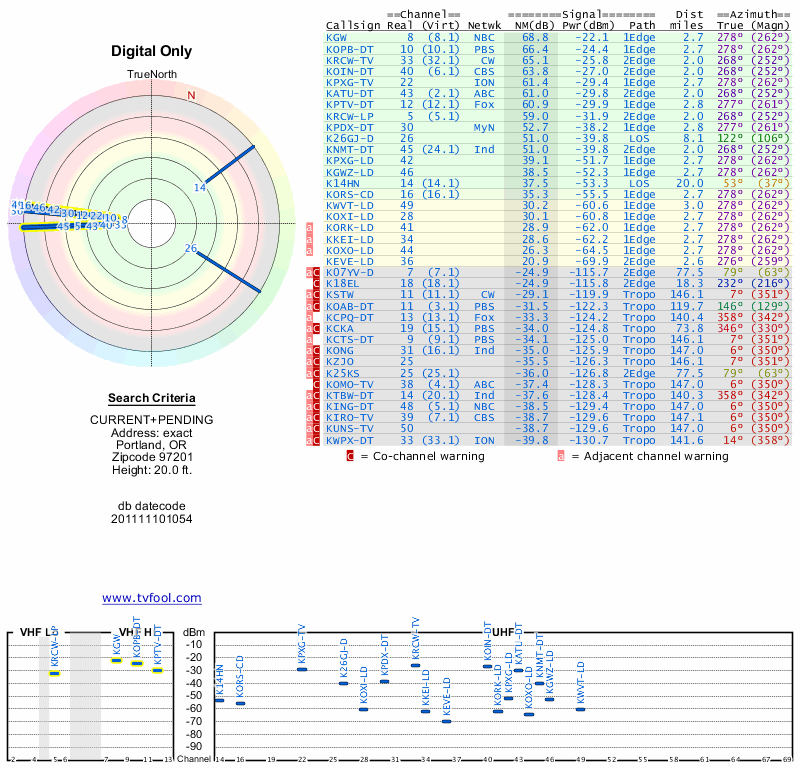Click the adjacent-channel warning badge beside KORK-LD

coord(308,228)
